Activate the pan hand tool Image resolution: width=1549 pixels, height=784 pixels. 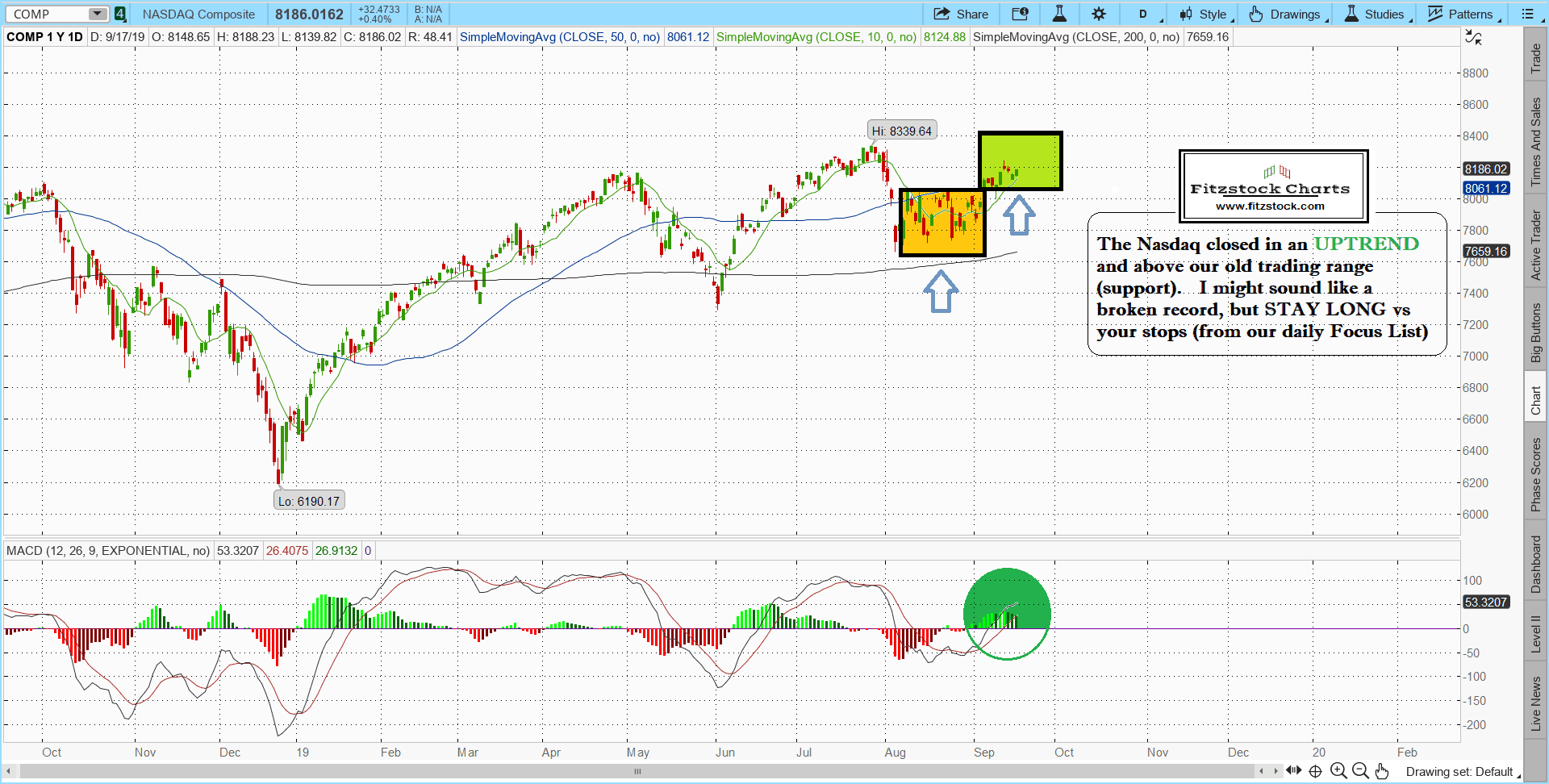(x=1382, y=771)
